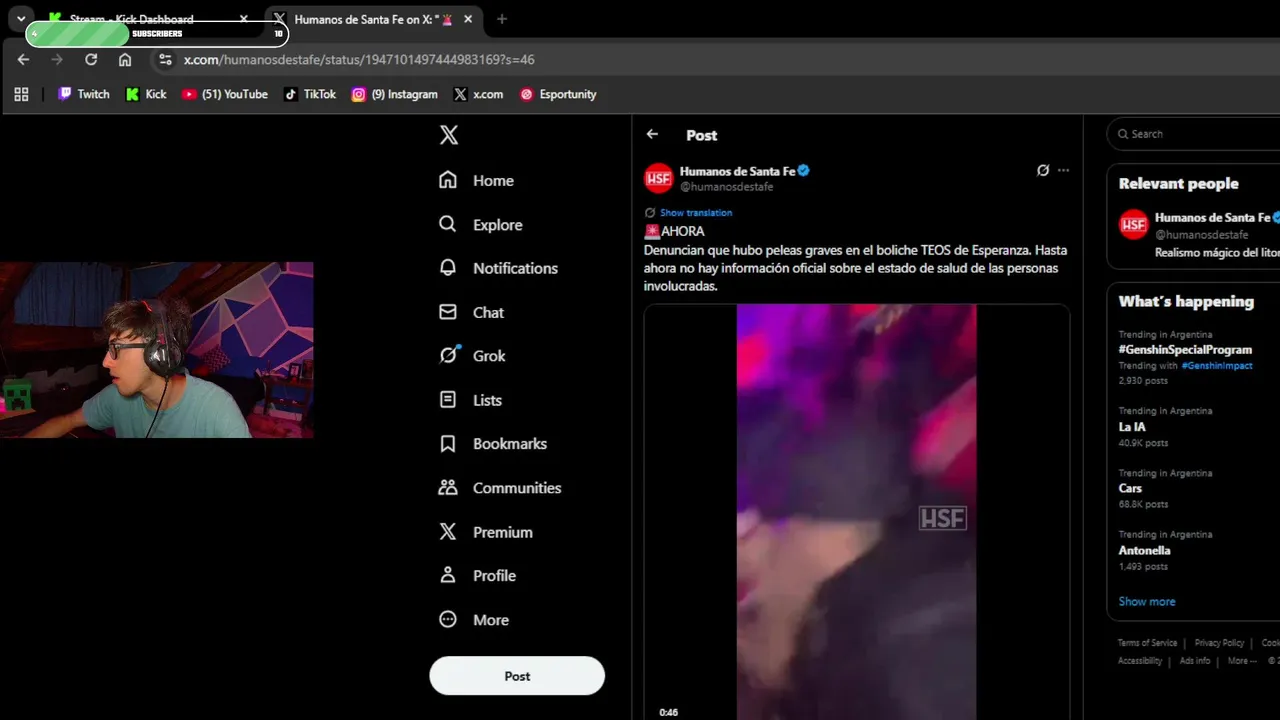The height and width of the screenshot is (720, 1280).
Task: Open x.com bookmark
Action: pyautogui.click(x=478, y=94)
